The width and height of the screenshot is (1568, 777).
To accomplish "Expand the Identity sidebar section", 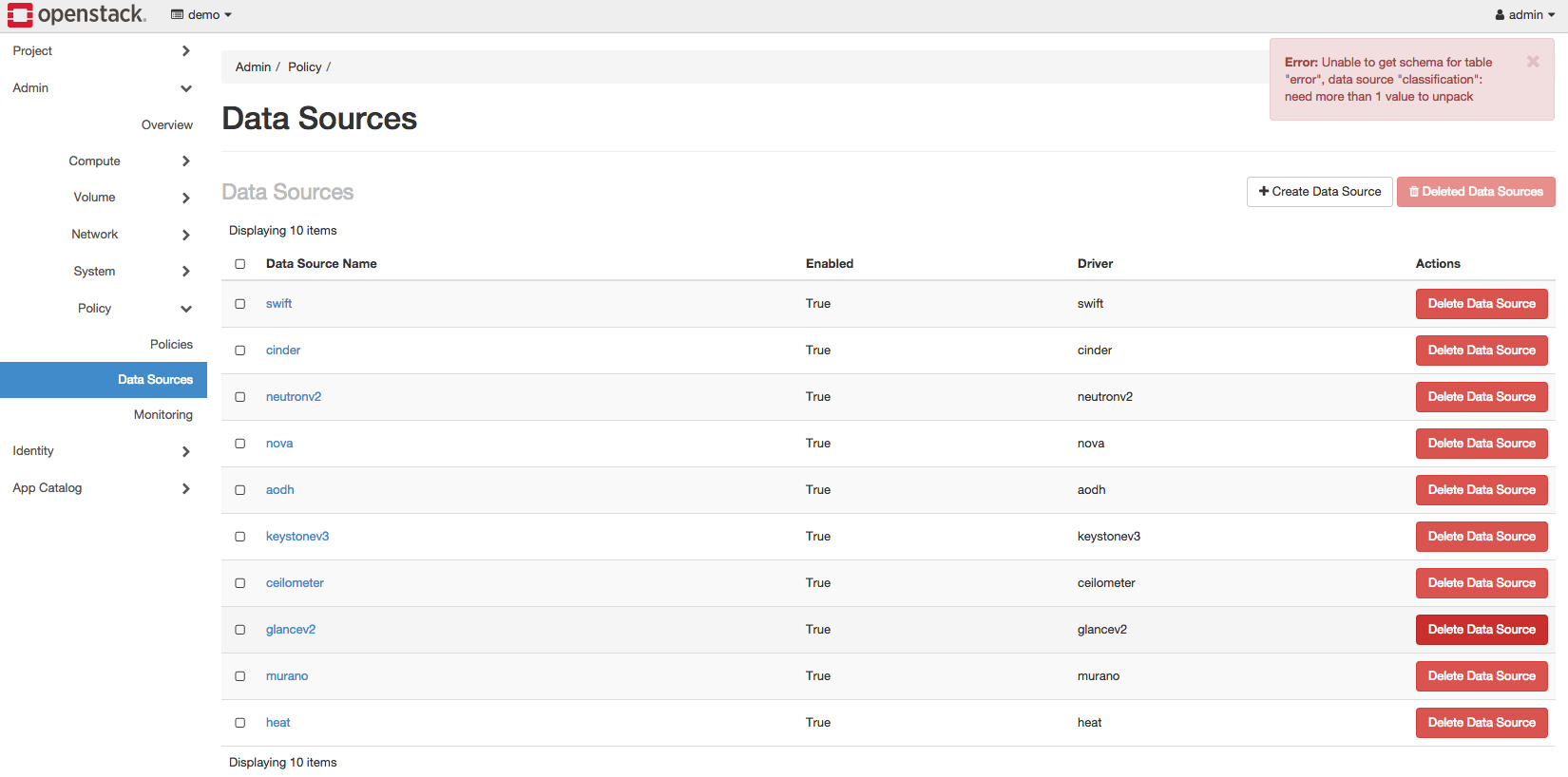I will pos(186,451).
